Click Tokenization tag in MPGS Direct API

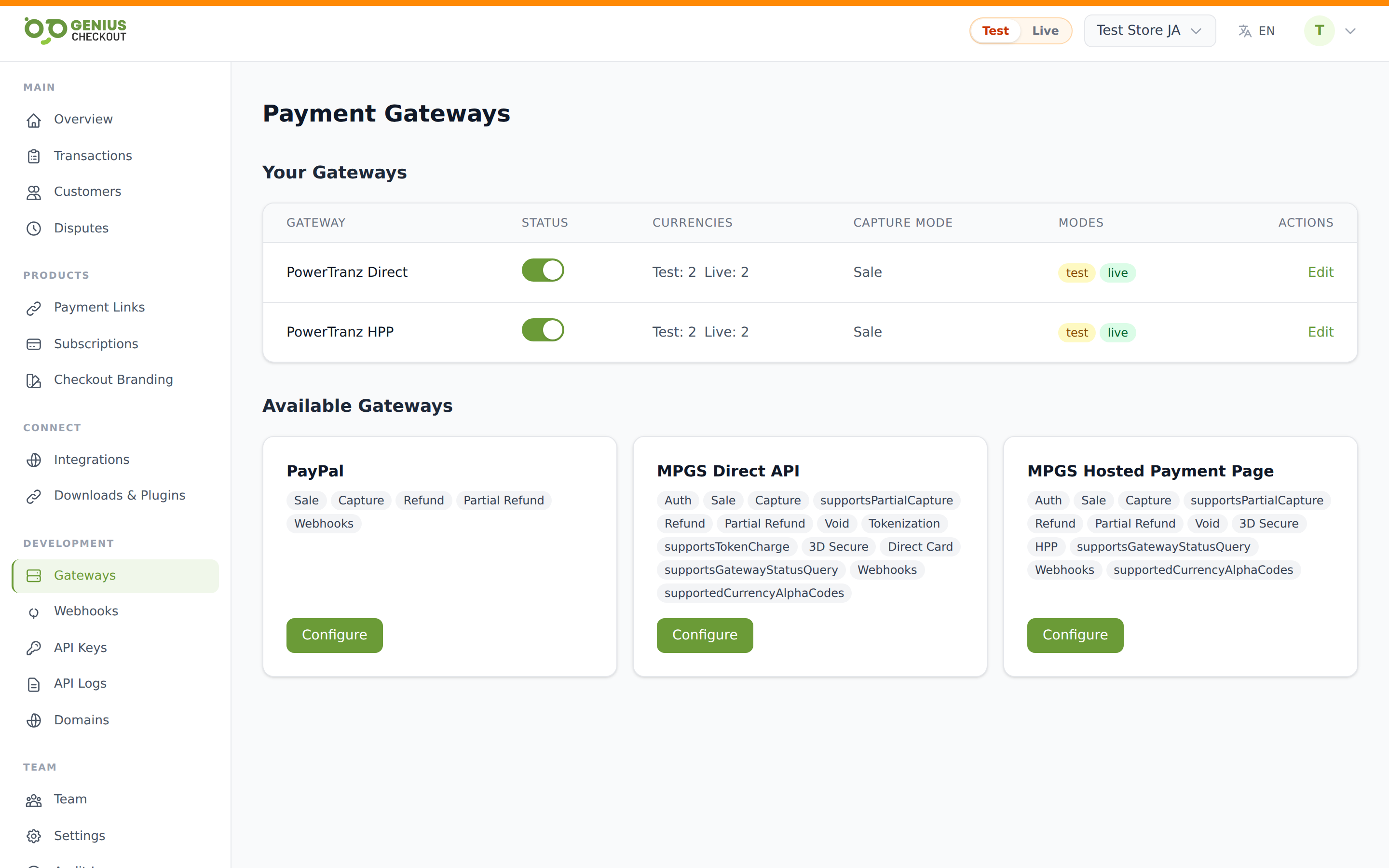click(904, 524)
